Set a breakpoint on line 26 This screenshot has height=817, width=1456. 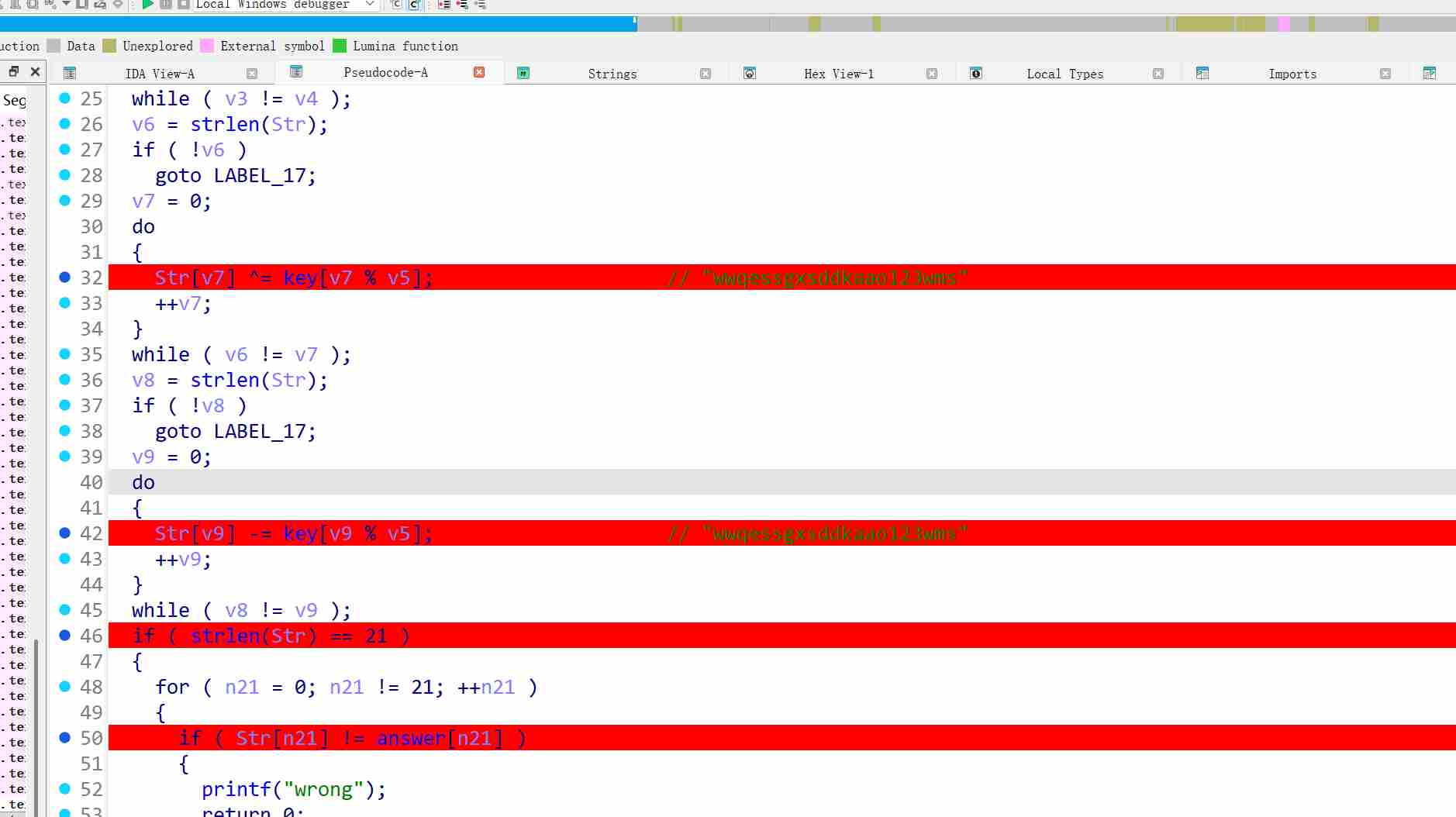click(65, 124)
